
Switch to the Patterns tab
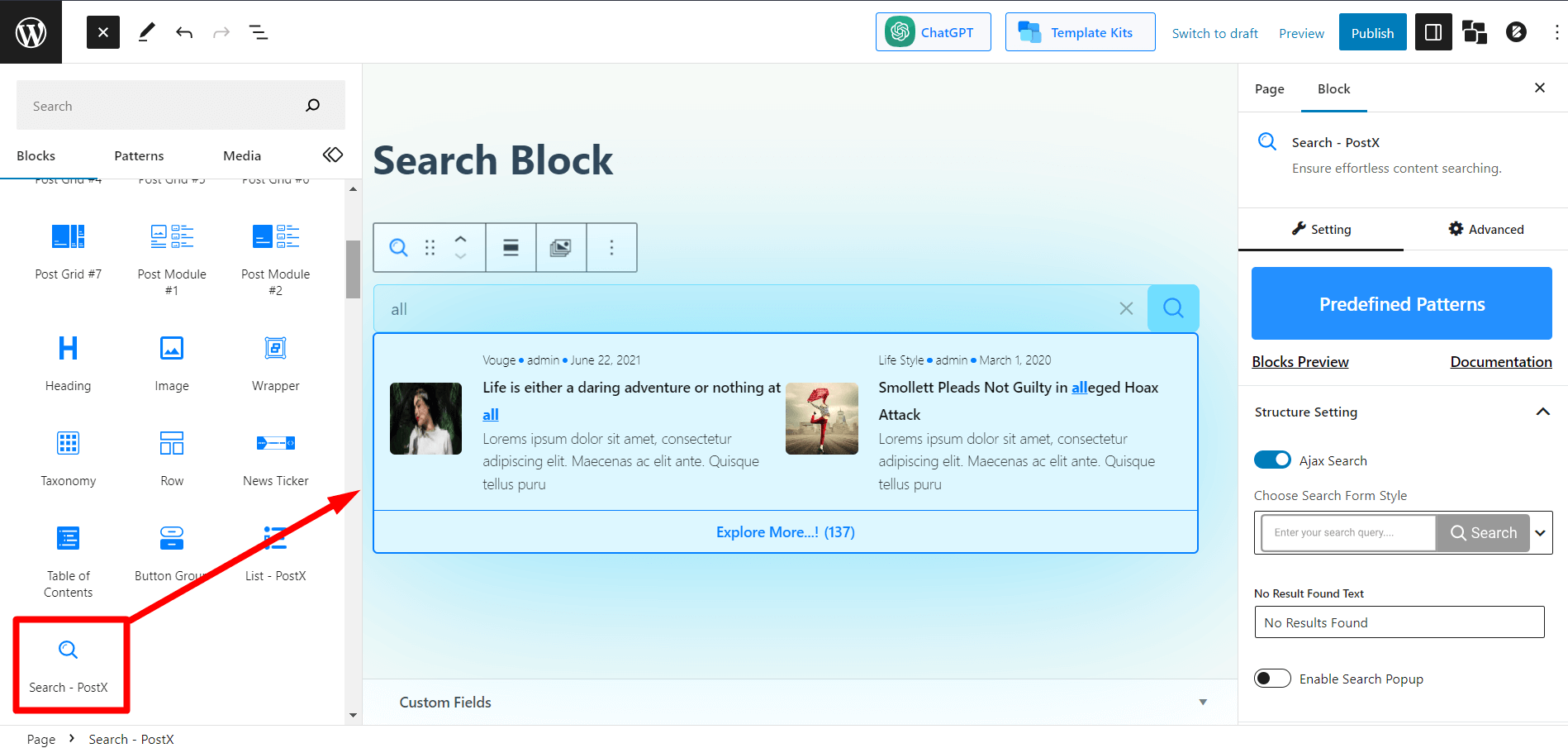(138, 155)
